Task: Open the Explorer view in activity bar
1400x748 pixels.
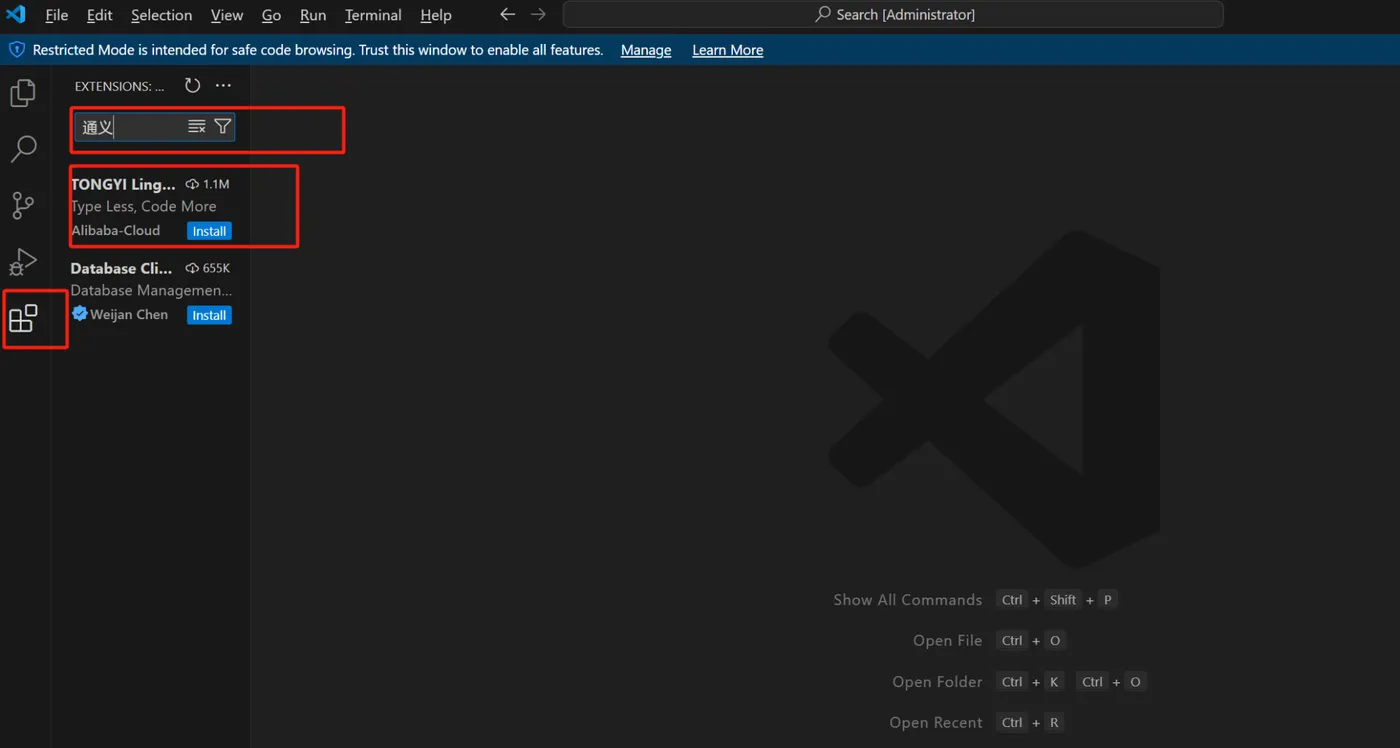Action: click(x=23, y=93)
